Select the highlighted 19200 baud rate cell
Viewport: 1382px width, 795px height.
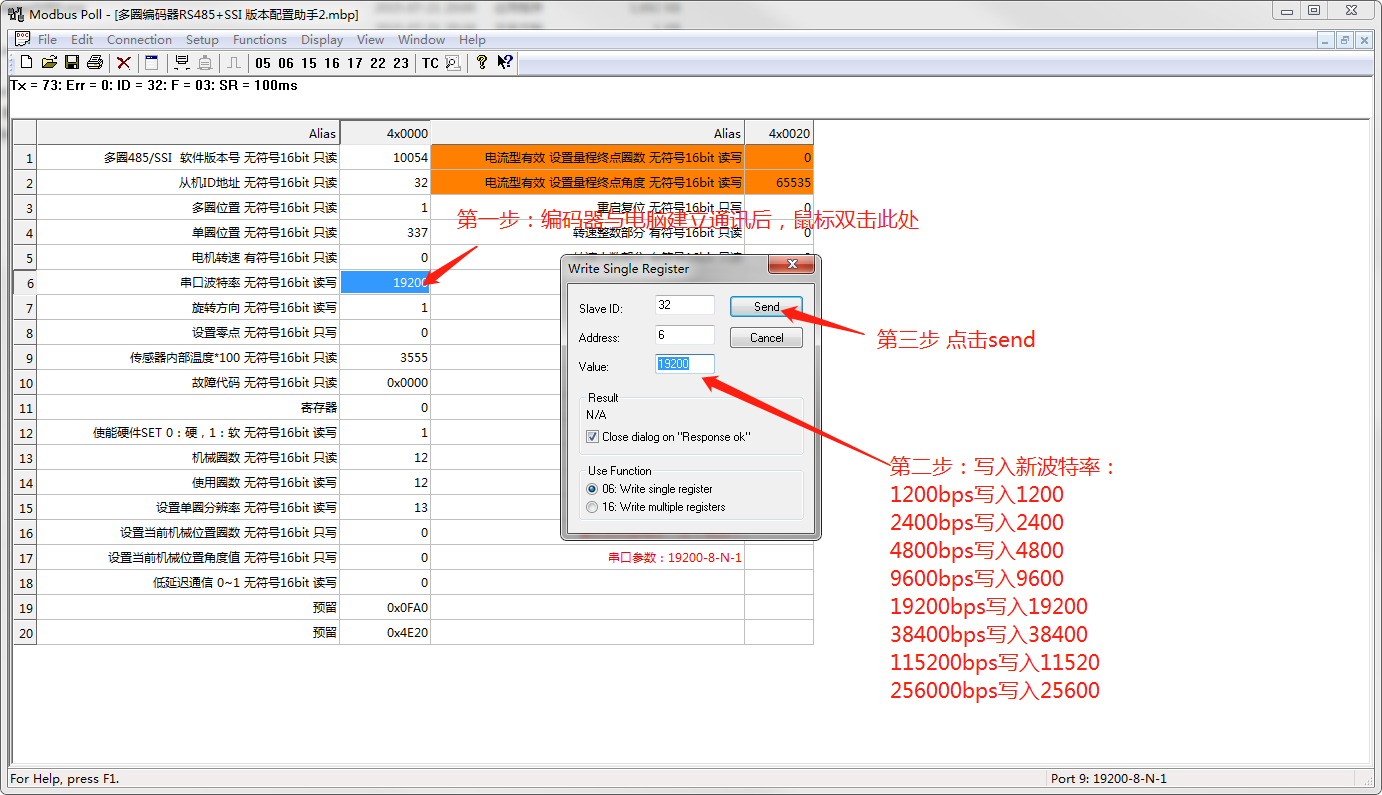click(385, 282)
